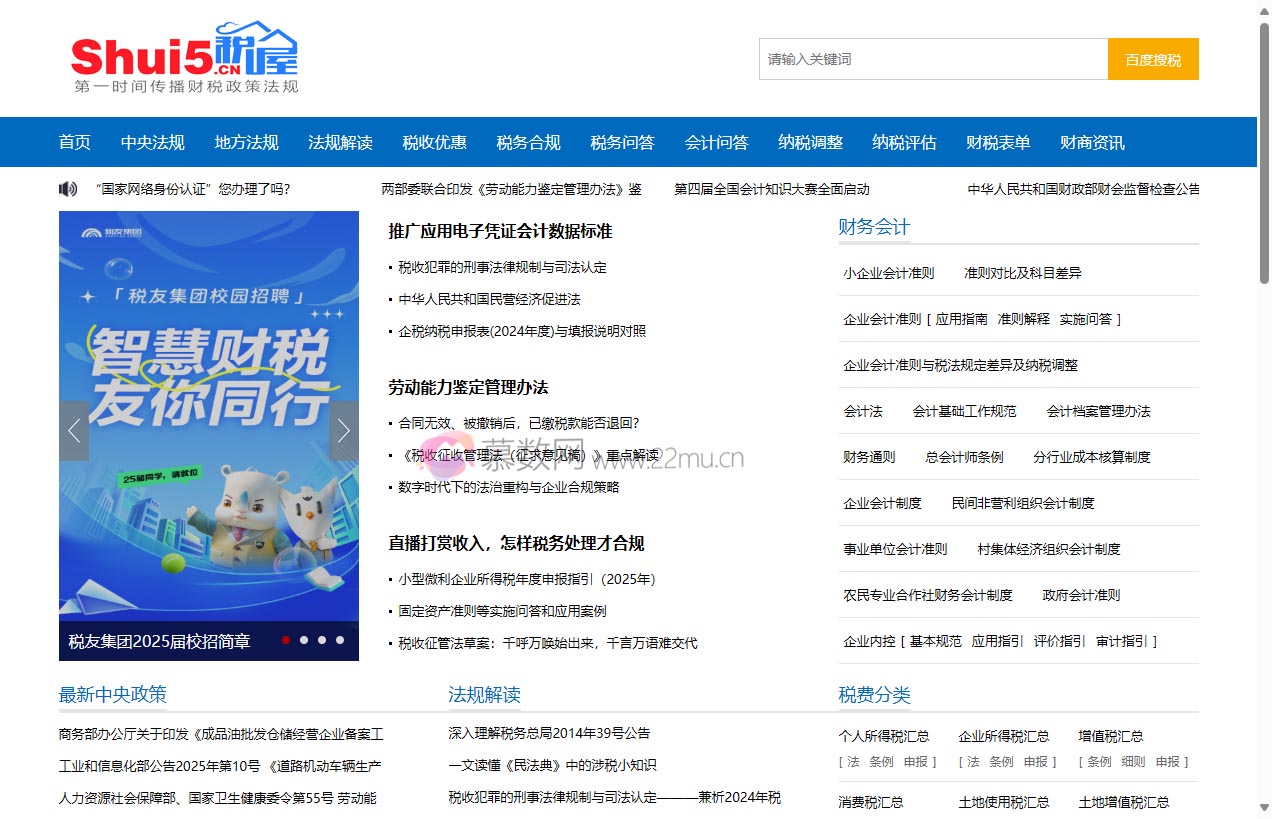Select the first red carousel dot
This screenshot has width=1272, height=819.
(x=286, y=640)
